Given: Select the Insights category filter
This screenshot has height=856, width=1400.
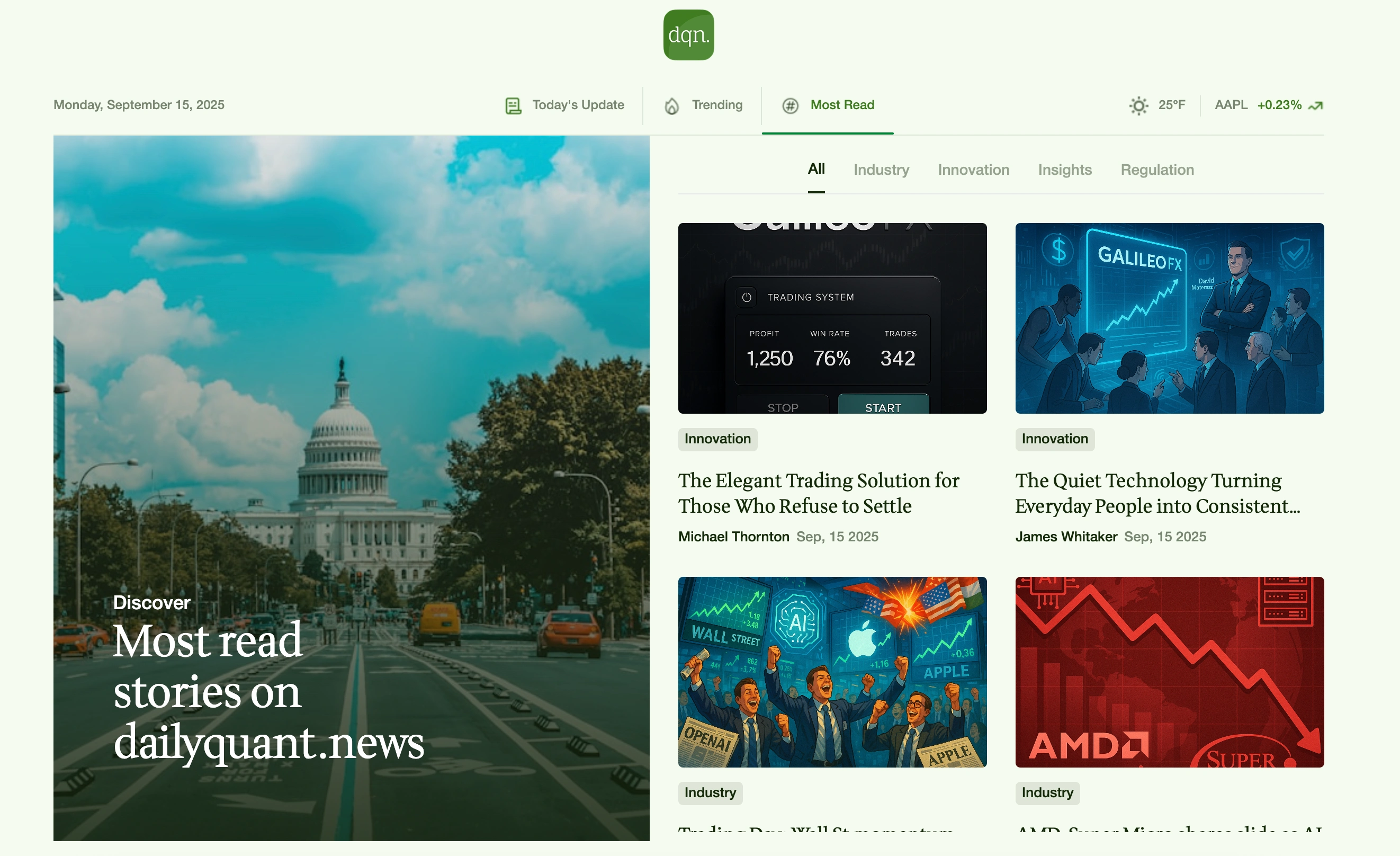Looking at the screenshot, I should pos(1064,170).
